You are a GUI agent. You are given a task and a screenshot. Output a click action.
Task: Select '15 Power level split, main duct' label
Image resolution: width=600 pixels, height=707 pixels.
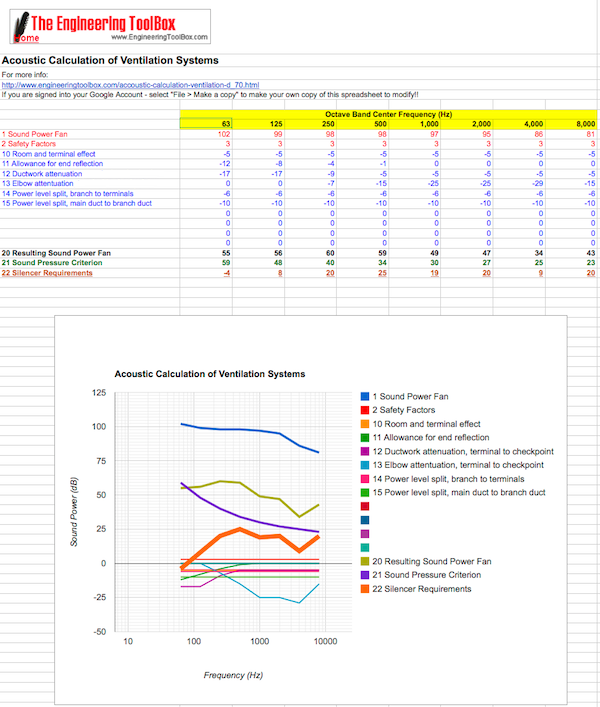77,203
